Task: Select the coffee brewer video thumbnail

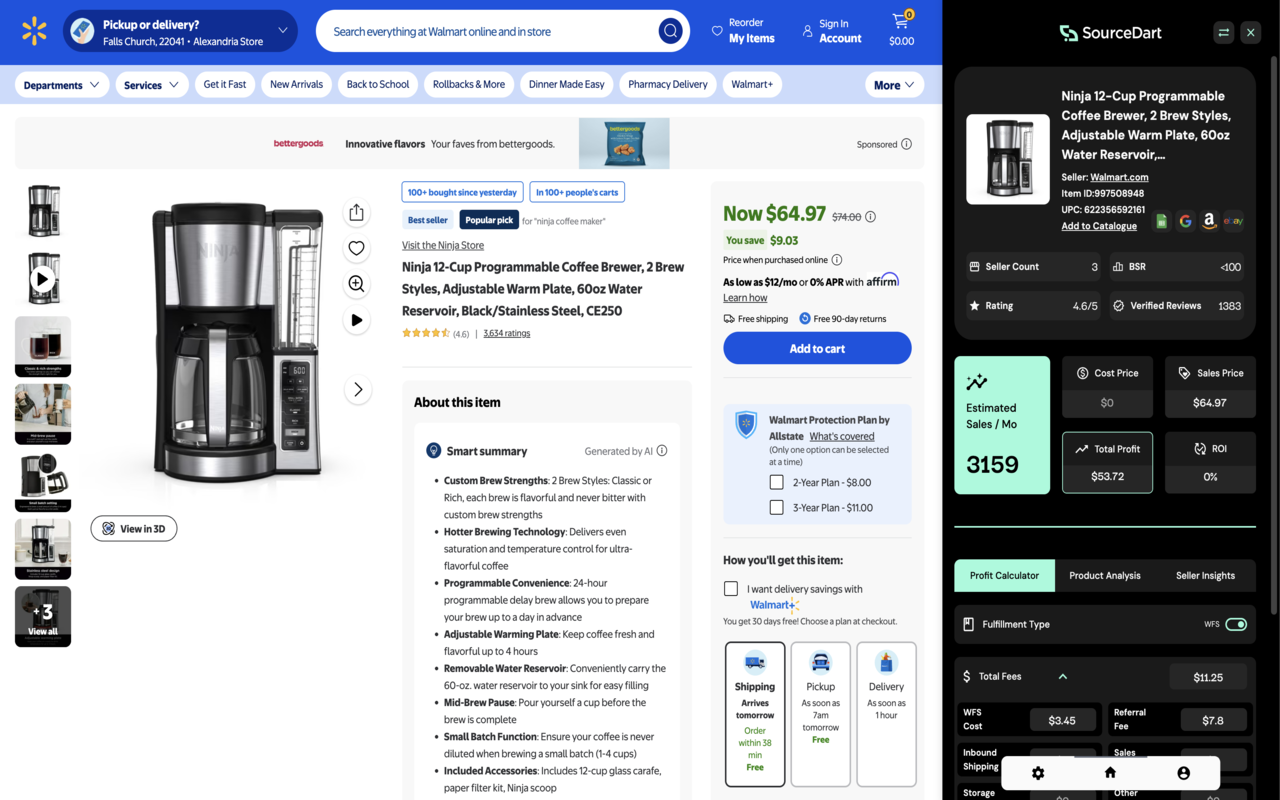Action: (42, 278)
